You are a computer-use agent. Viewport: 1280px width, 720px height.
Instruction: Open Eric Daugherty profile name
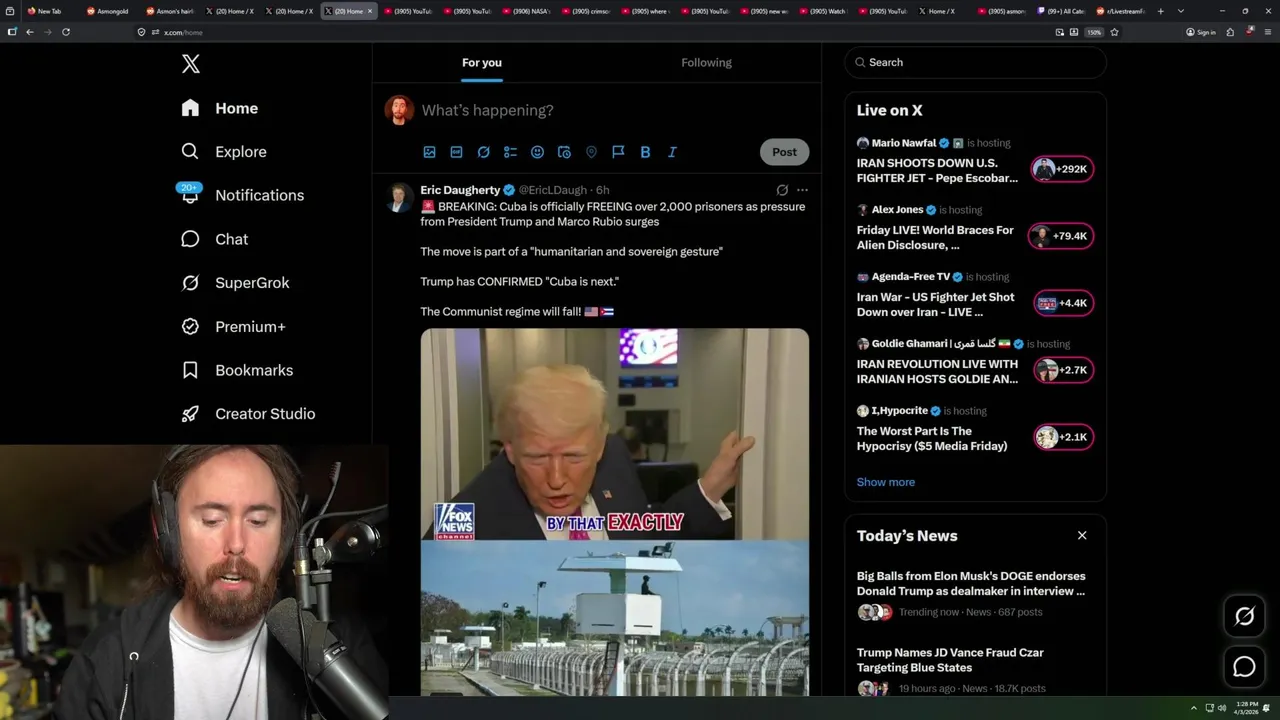(x=460, y=190)
